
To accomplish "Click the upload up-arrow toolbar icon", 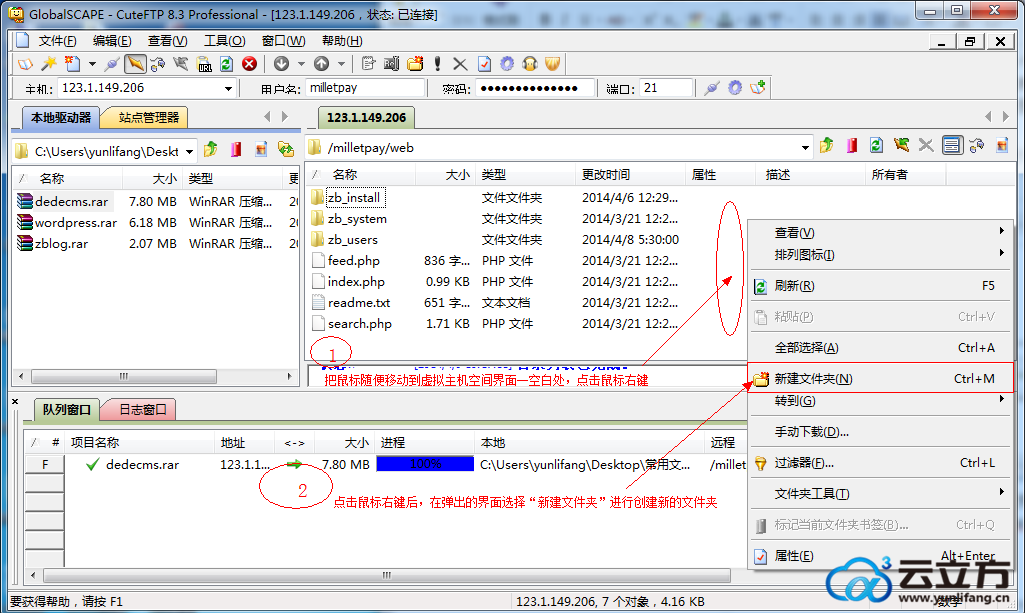I will (321, 64).
